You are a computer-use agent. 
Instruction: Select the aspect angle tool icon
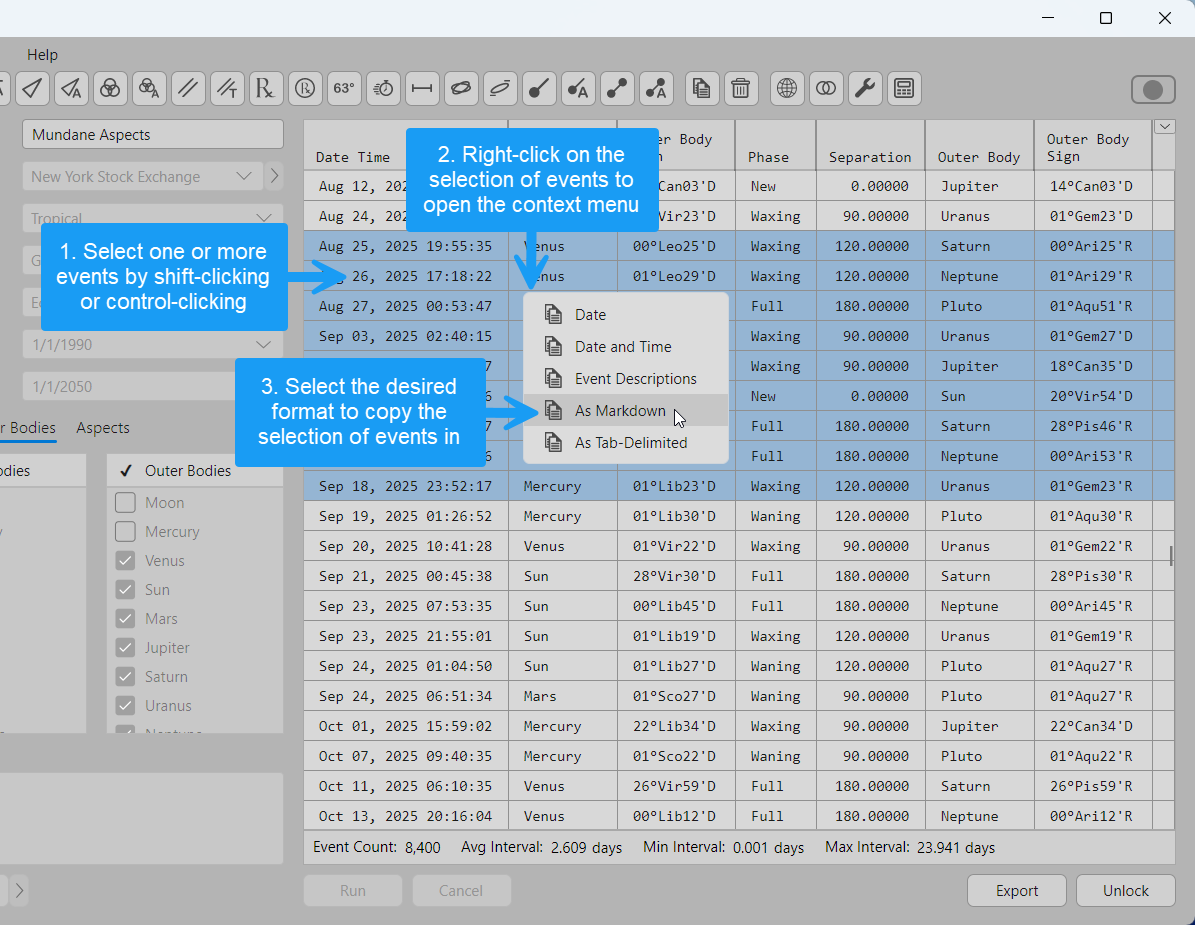point(32,88)
